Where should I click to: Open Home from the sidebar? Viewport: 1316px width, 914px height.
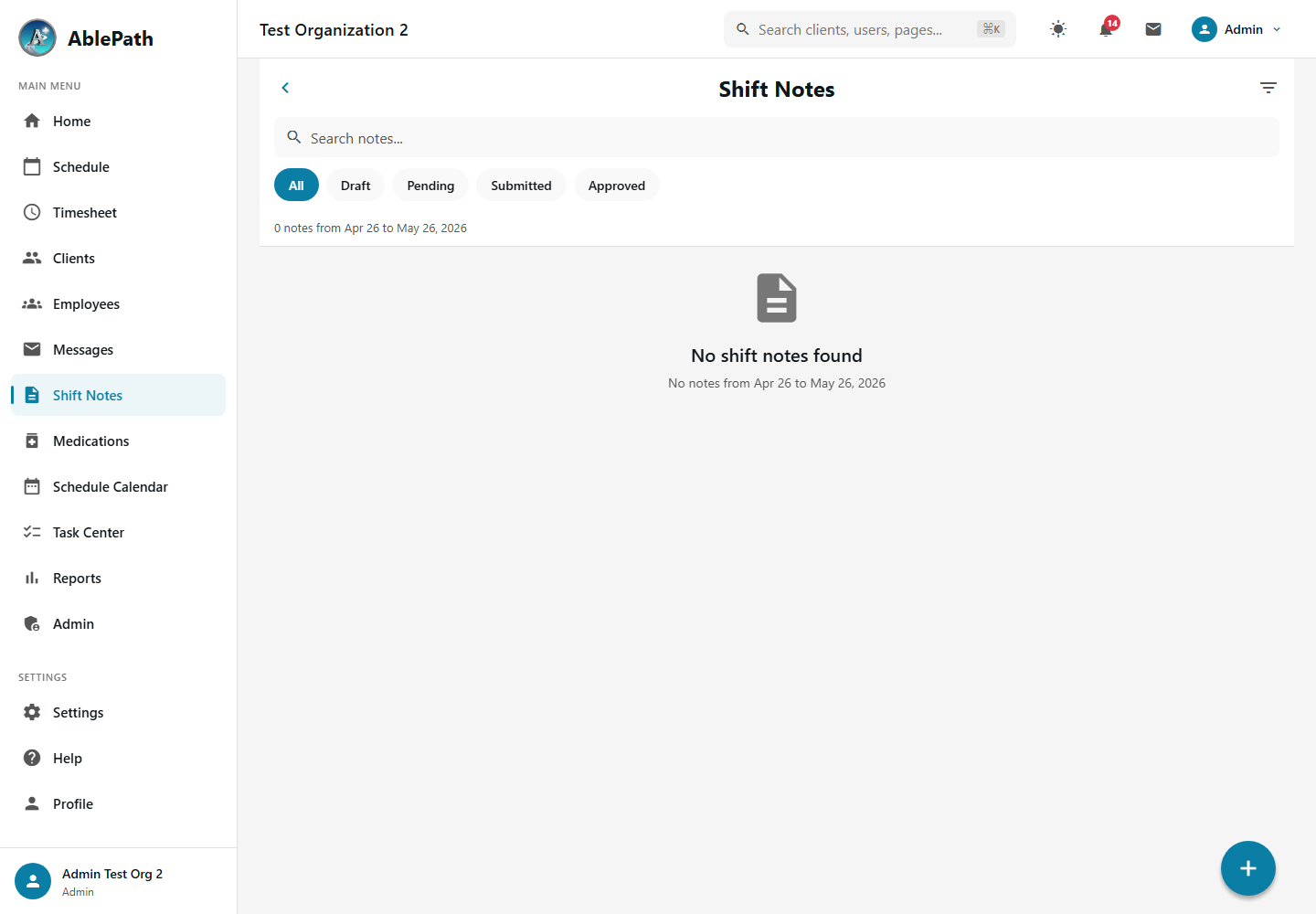pyautogui.click(x=118, y=121)
